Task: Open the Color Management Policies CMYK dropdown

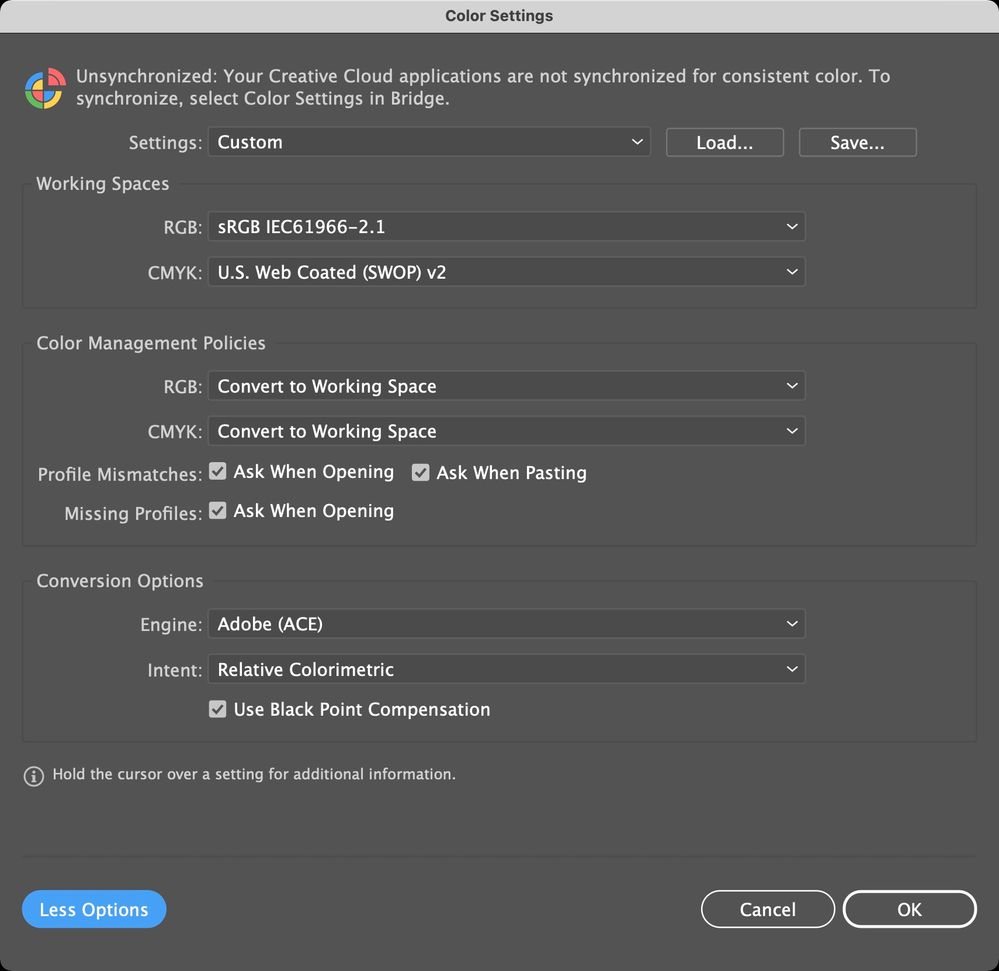Action: [x=507, y=431]
